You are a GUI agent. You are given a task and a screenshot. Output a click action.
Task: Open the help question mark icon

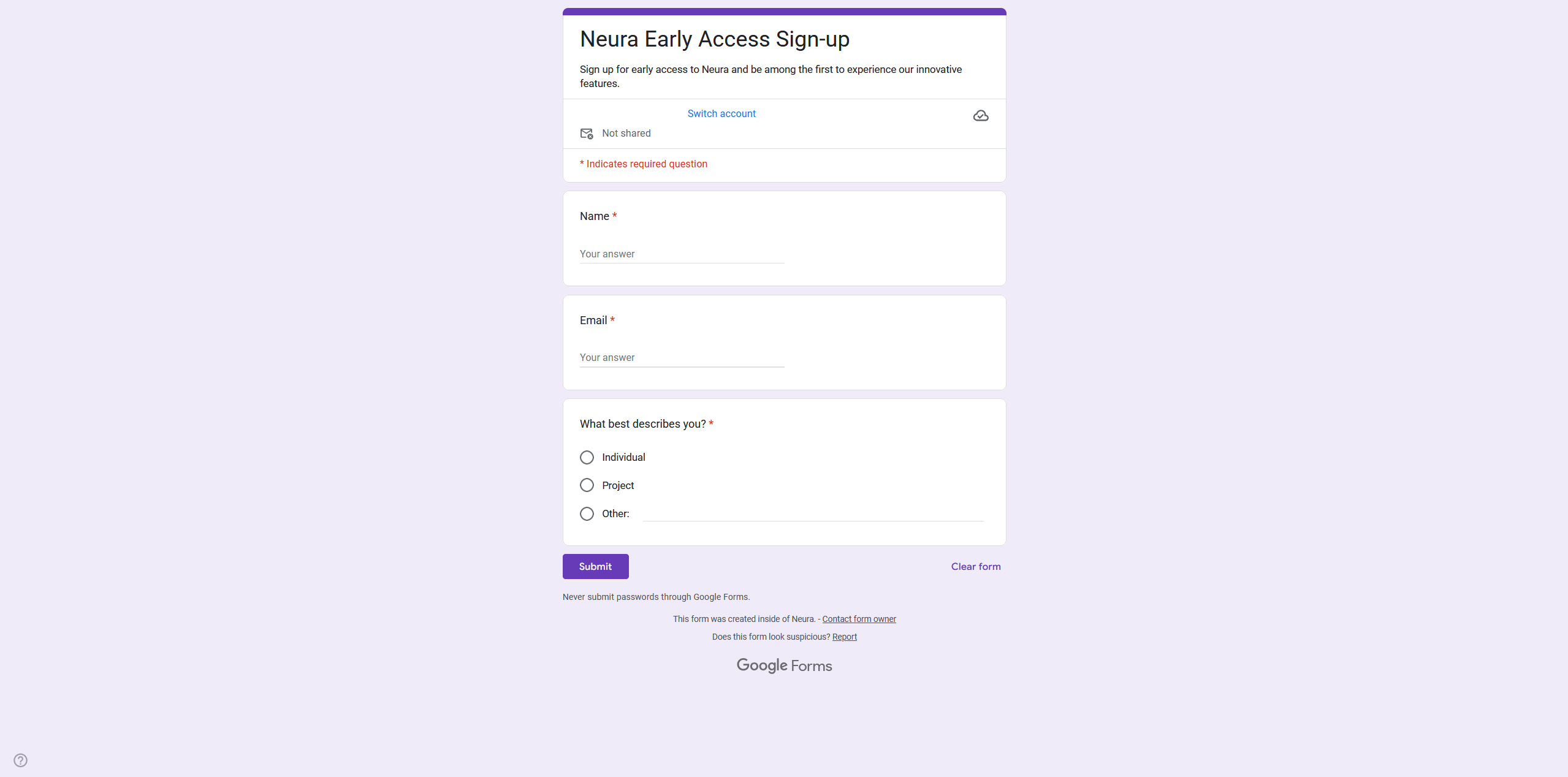click(21, 760)
